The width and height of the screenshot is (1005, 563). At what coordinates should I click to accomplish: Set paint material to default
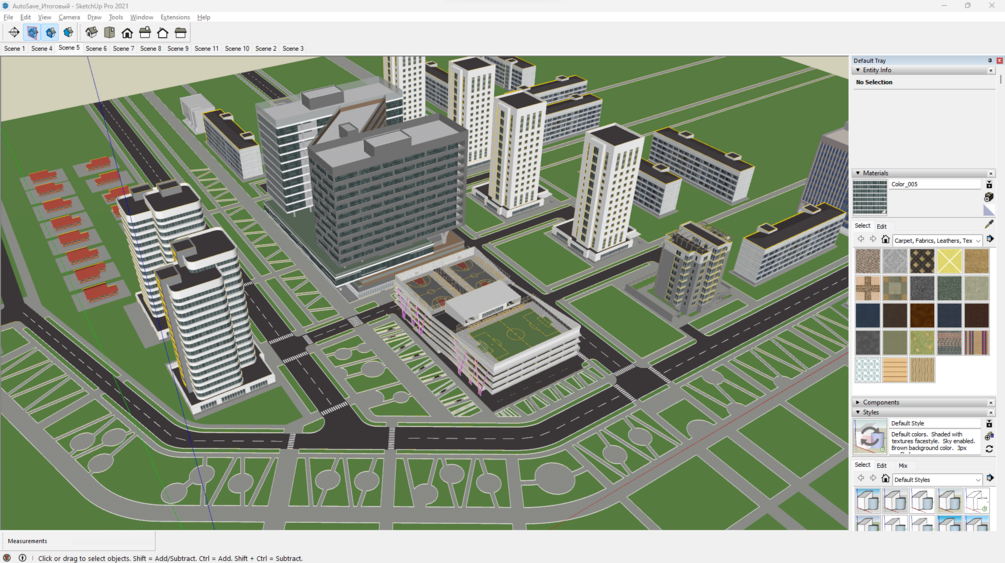[x=989, y=210]
